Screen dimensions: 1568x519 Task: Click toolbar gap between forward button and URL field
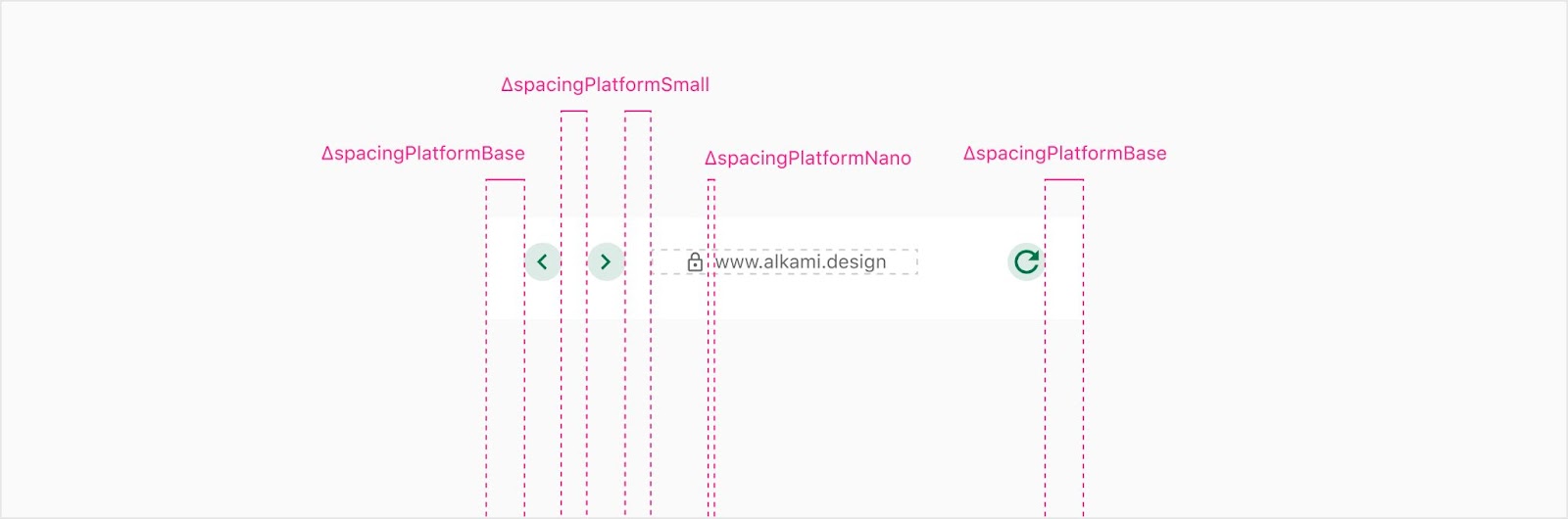(638, 261)
